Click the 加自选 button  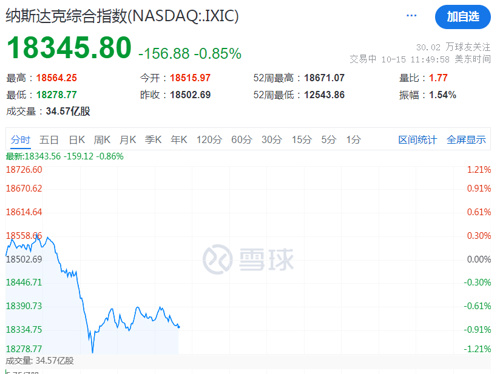click(463, 17)
